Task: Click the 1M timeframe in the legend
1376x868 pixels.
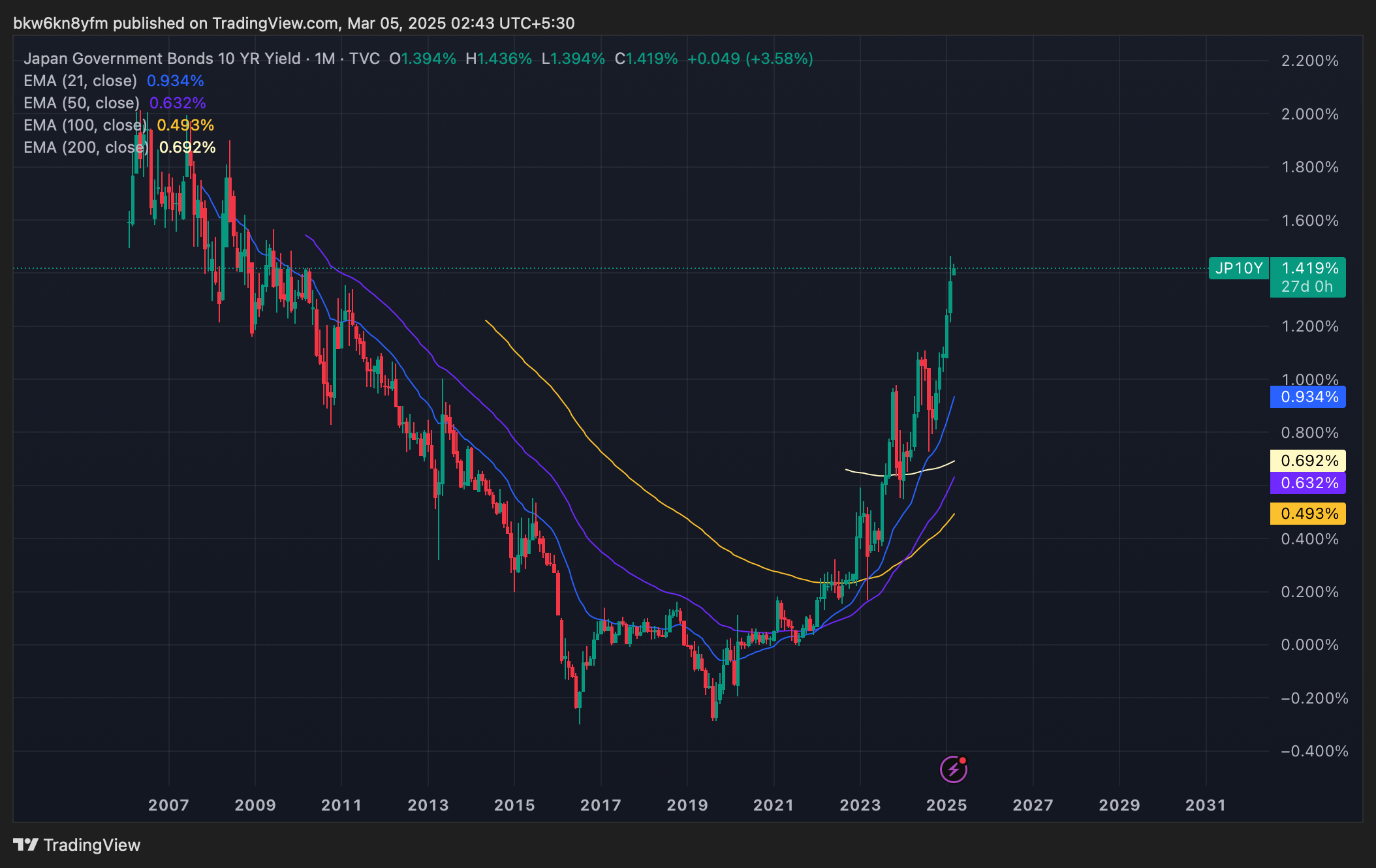Action: click(x=325, y=59)
